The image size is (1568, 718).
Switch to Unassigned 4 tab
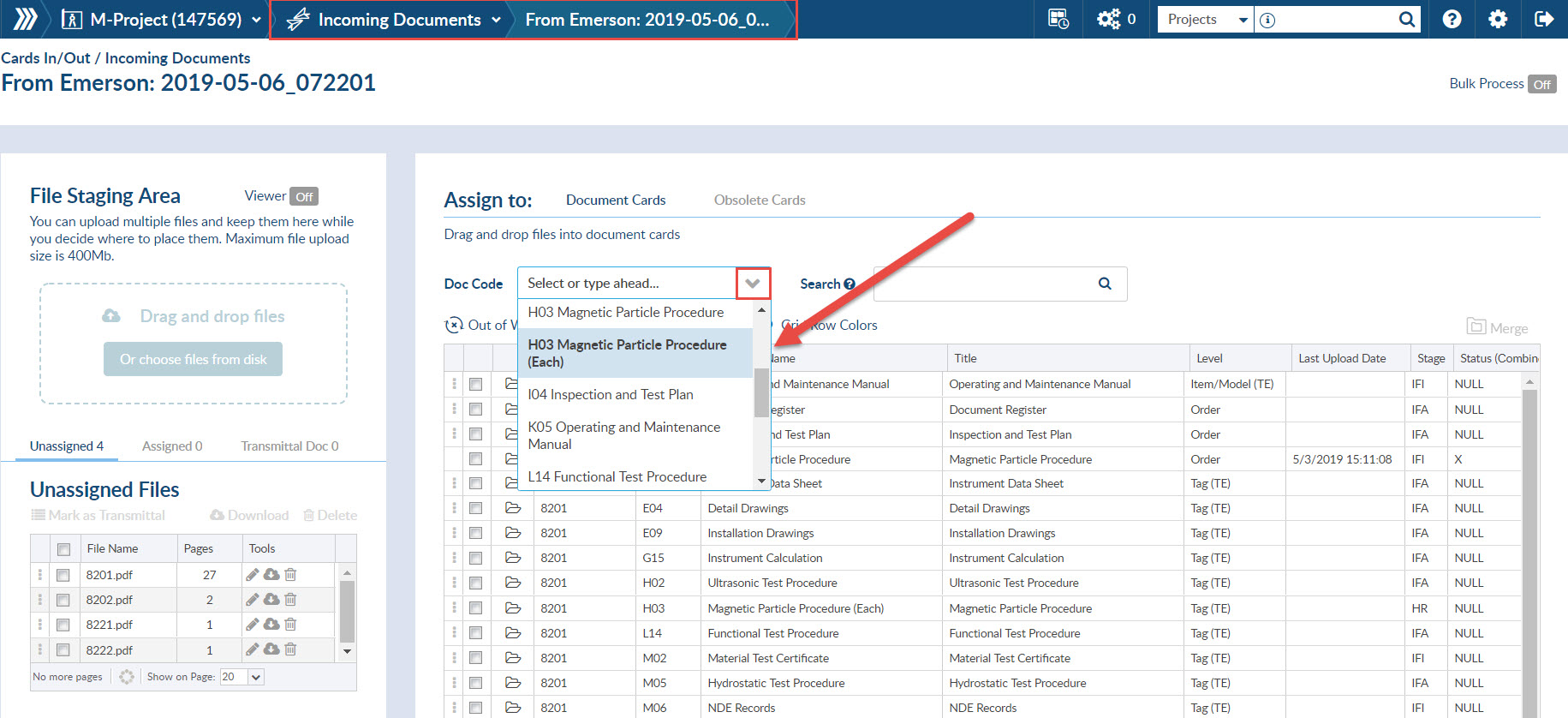67,446
